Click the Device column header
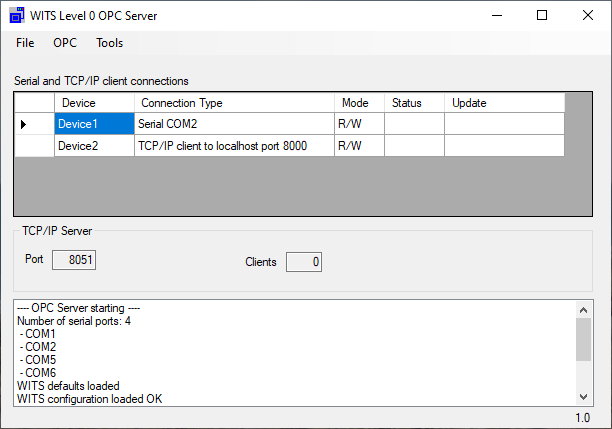612x429 pixels. [x=94, y=103]
